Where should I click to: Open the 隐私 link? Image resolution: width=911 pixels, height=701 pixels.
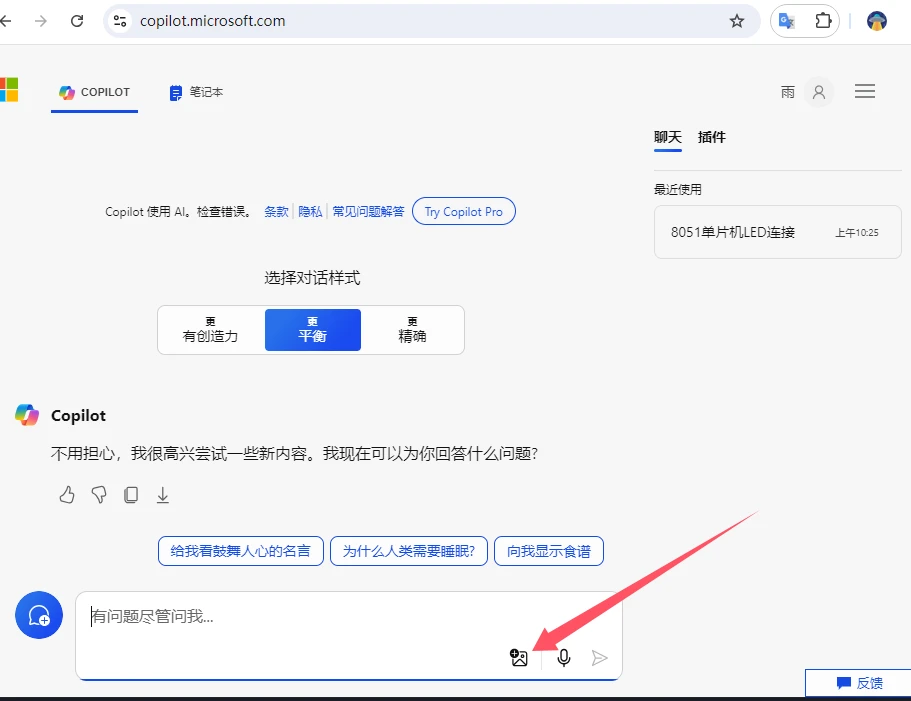pyautogui.click(x=310, y=212)
